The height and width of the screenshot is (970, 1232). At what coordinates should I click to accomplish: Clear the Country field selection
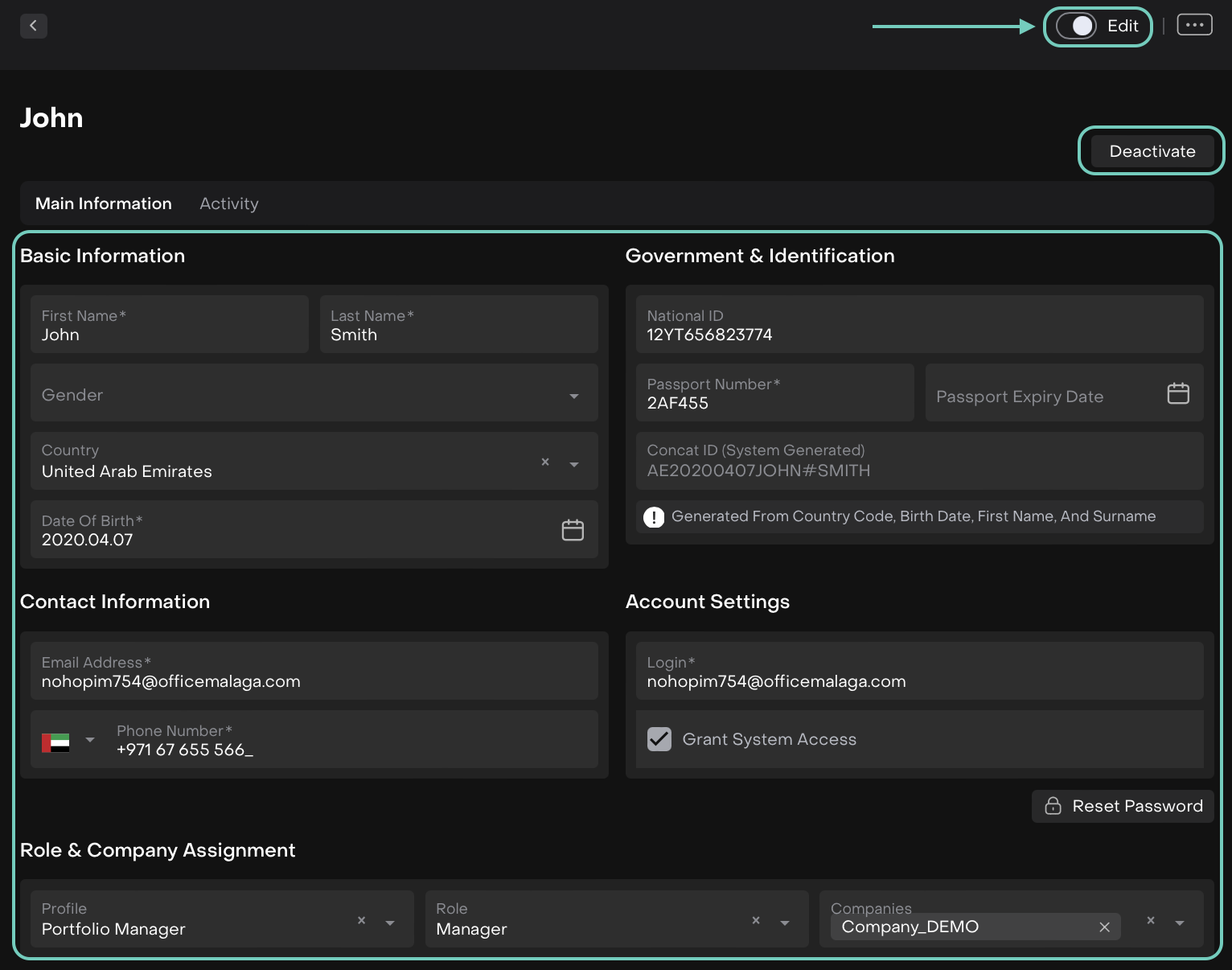tap(545, 462)
